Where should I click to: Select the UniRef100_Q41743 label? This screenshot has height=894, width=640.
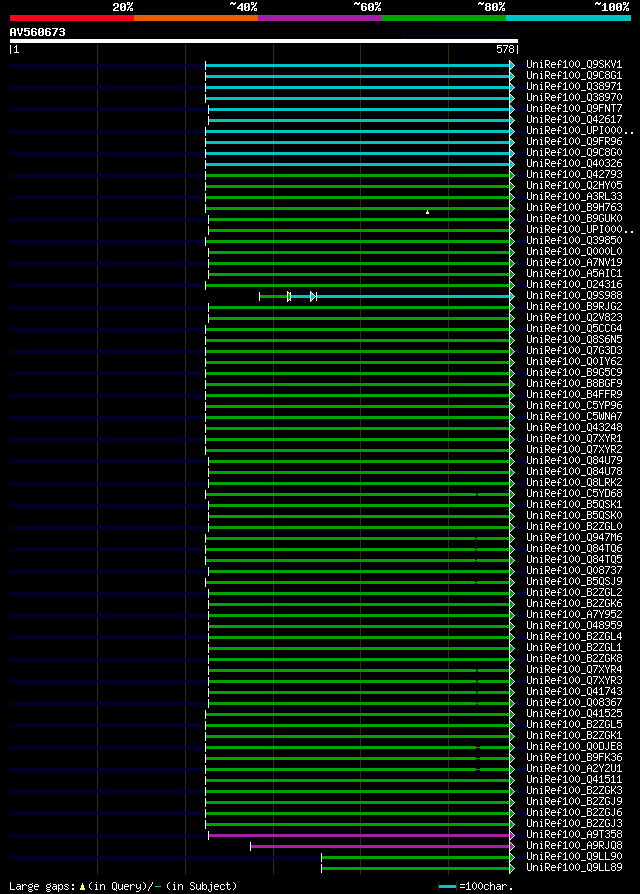pos(574,692)
